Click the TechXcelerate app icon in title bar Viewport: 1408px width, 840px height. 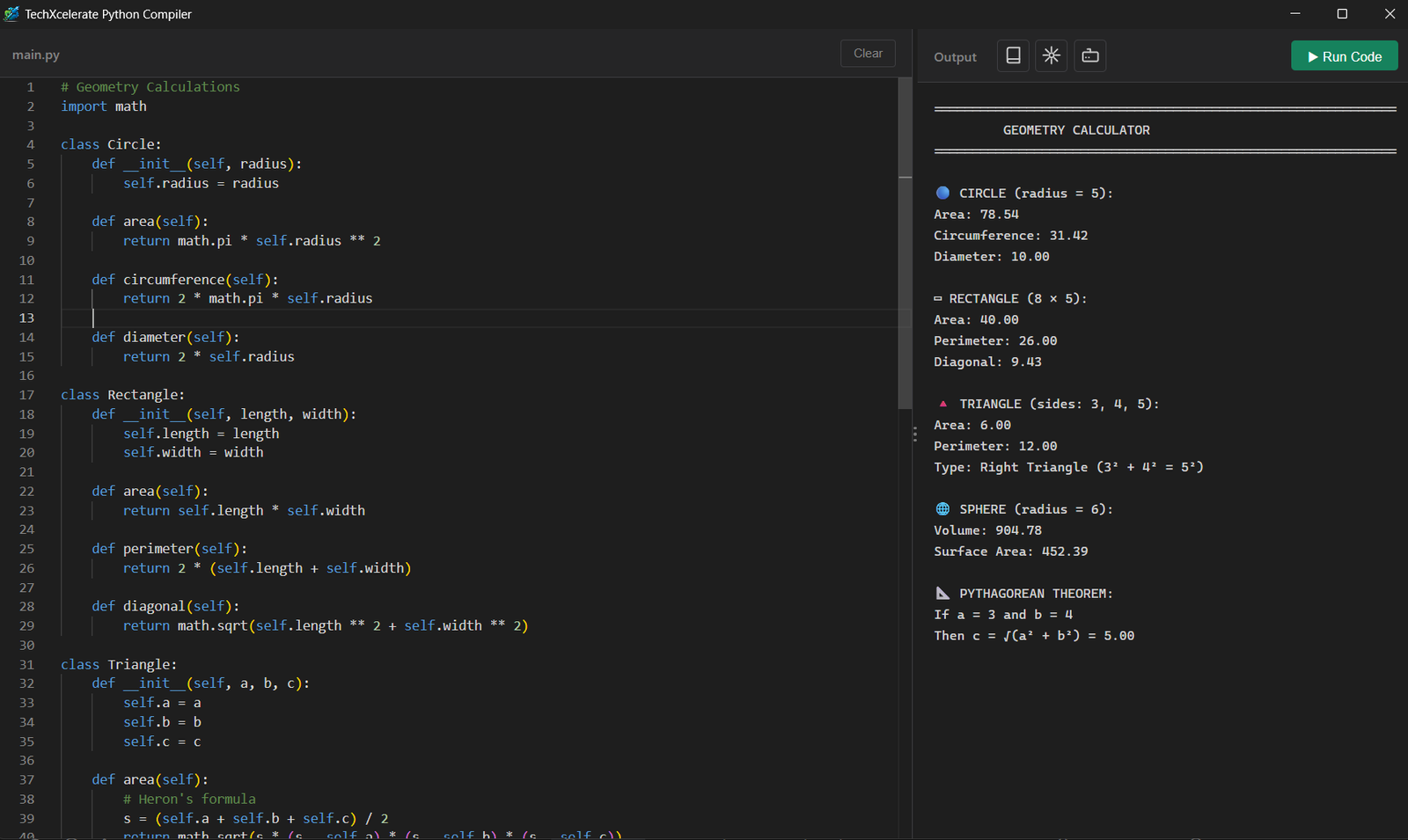click(x=11, y=14)
